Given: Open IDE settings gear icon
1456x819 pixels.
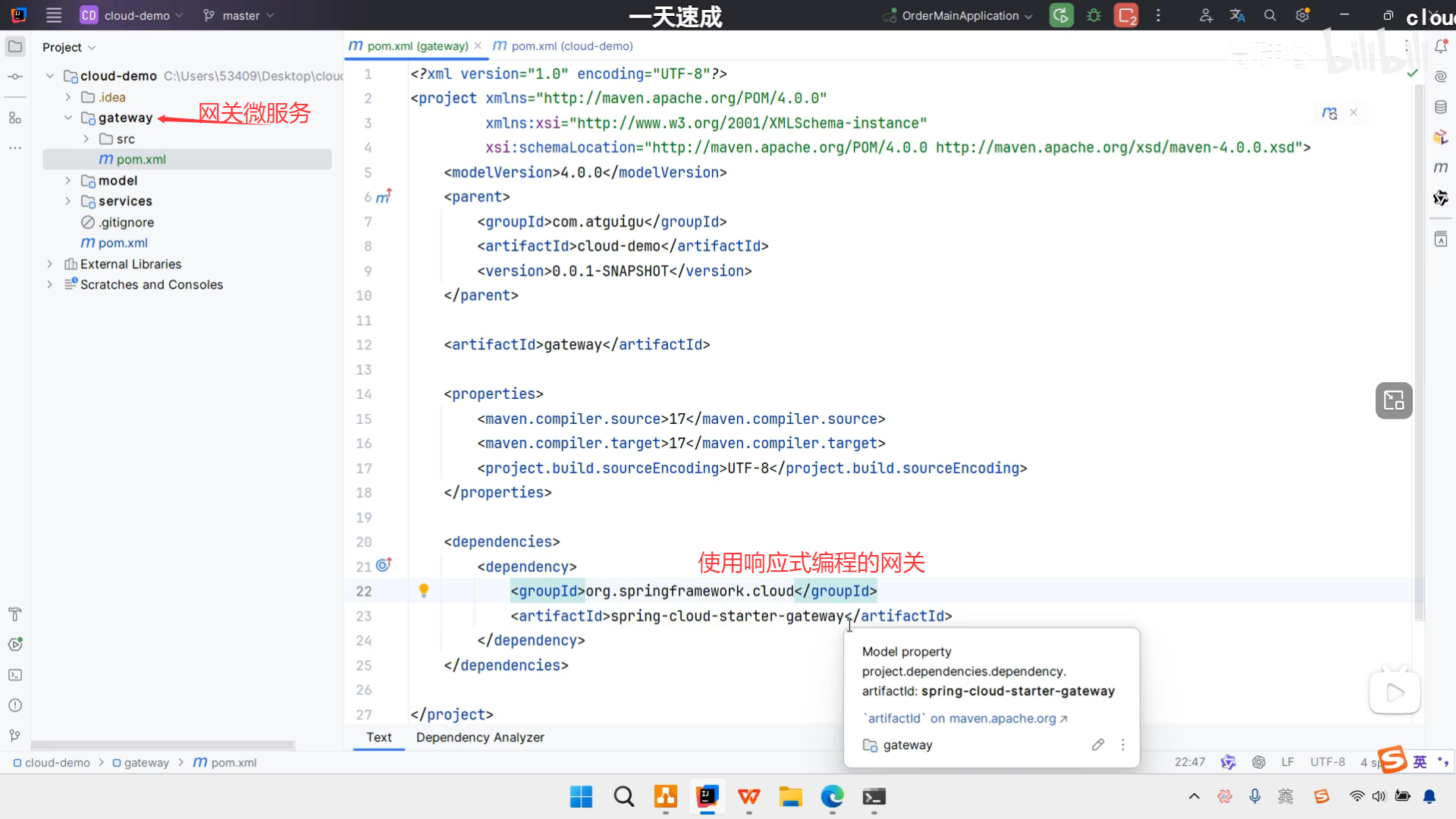Looking at the screenshot, I should [1303, 15].
